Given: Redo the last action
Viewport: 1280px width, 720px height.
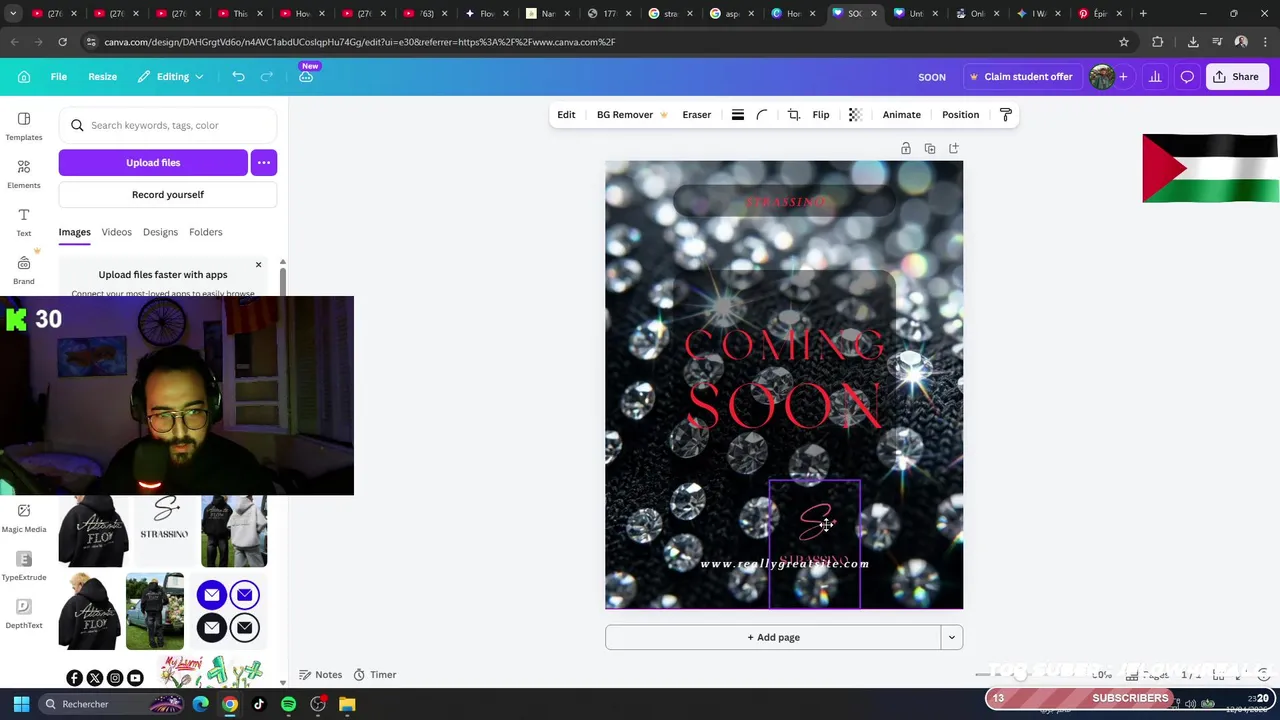Looking at the screenshot, I should pos(267,77).
